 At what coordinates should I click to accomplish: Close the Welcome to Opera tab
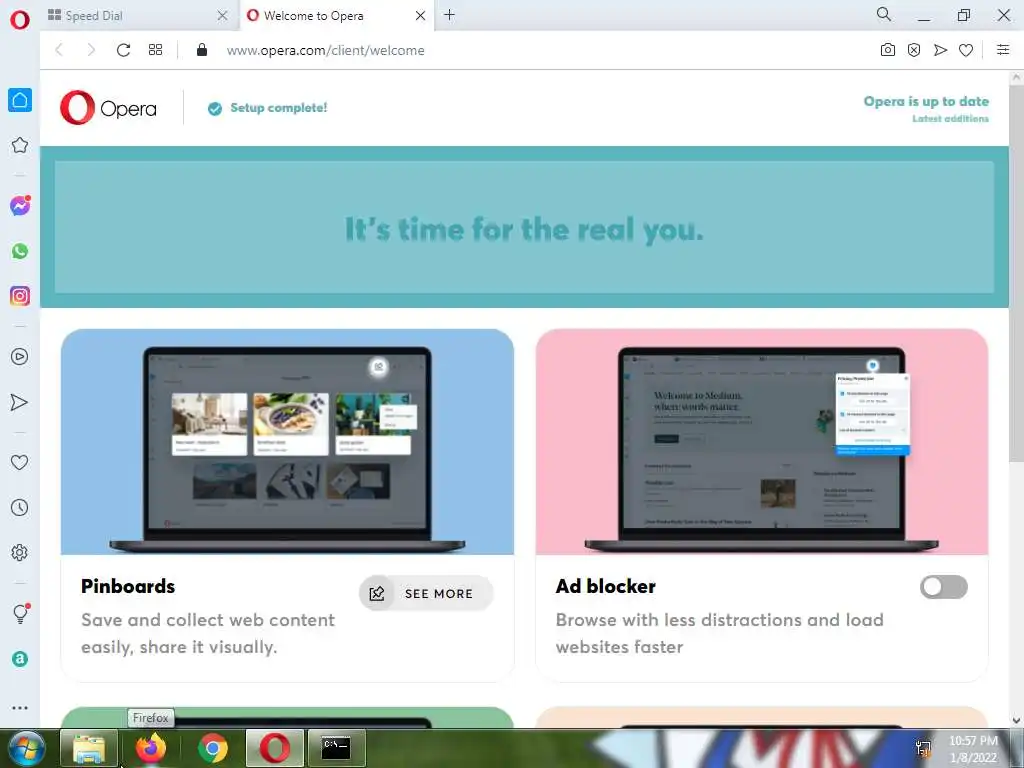click(421, 16)
